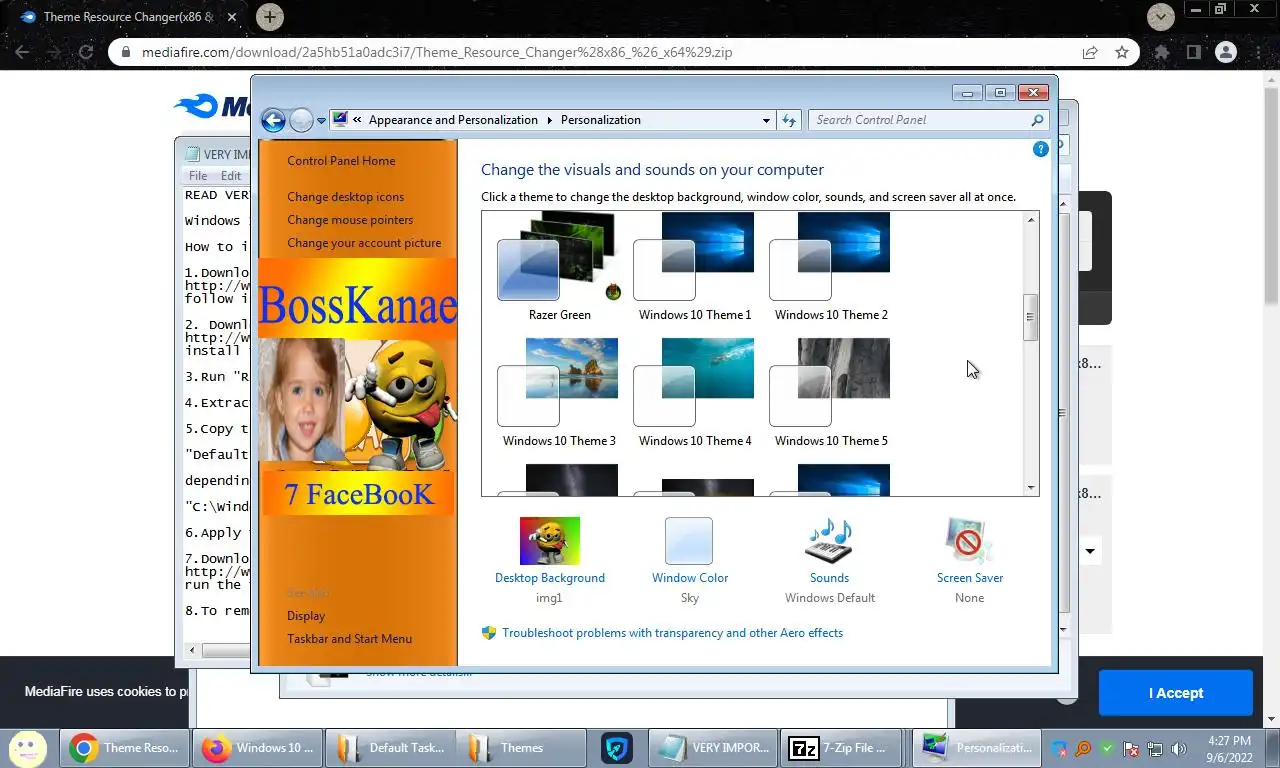The image size is (1280, 768).
Task: Expand the address bar history dropdown
Action: 766,120
